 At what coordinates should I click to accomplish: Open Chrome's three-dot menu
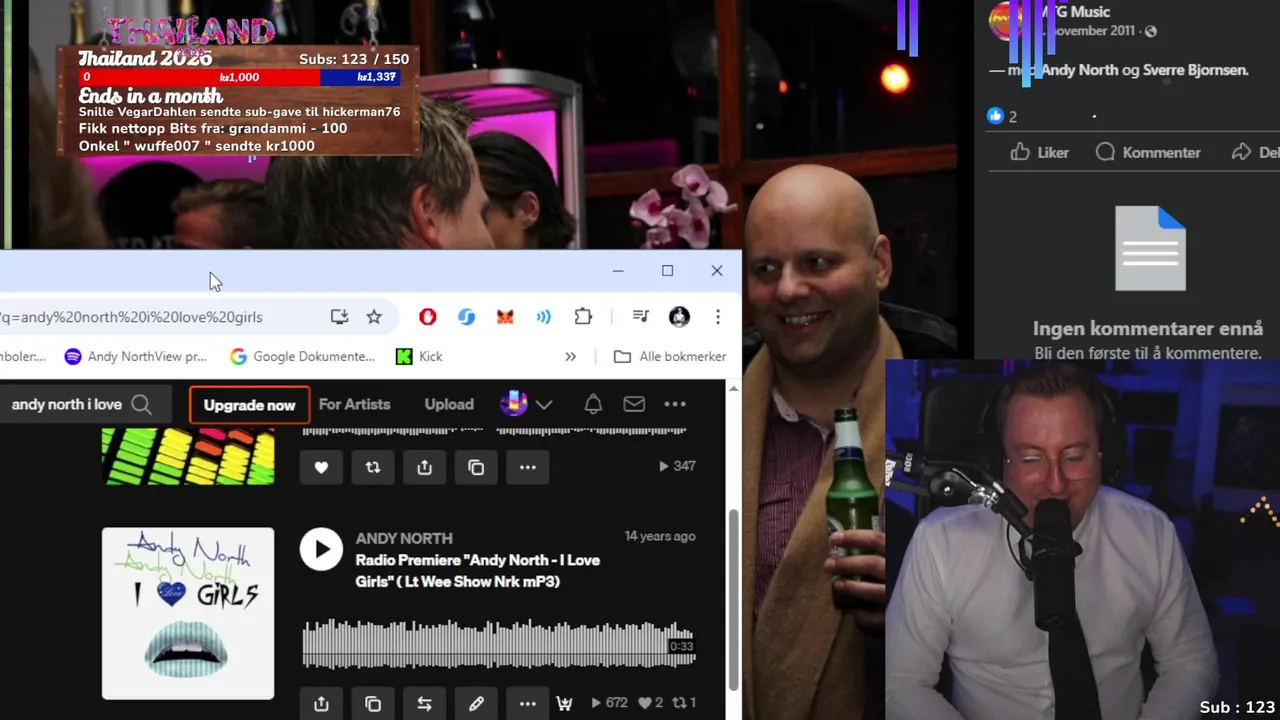tap(718, 317)
